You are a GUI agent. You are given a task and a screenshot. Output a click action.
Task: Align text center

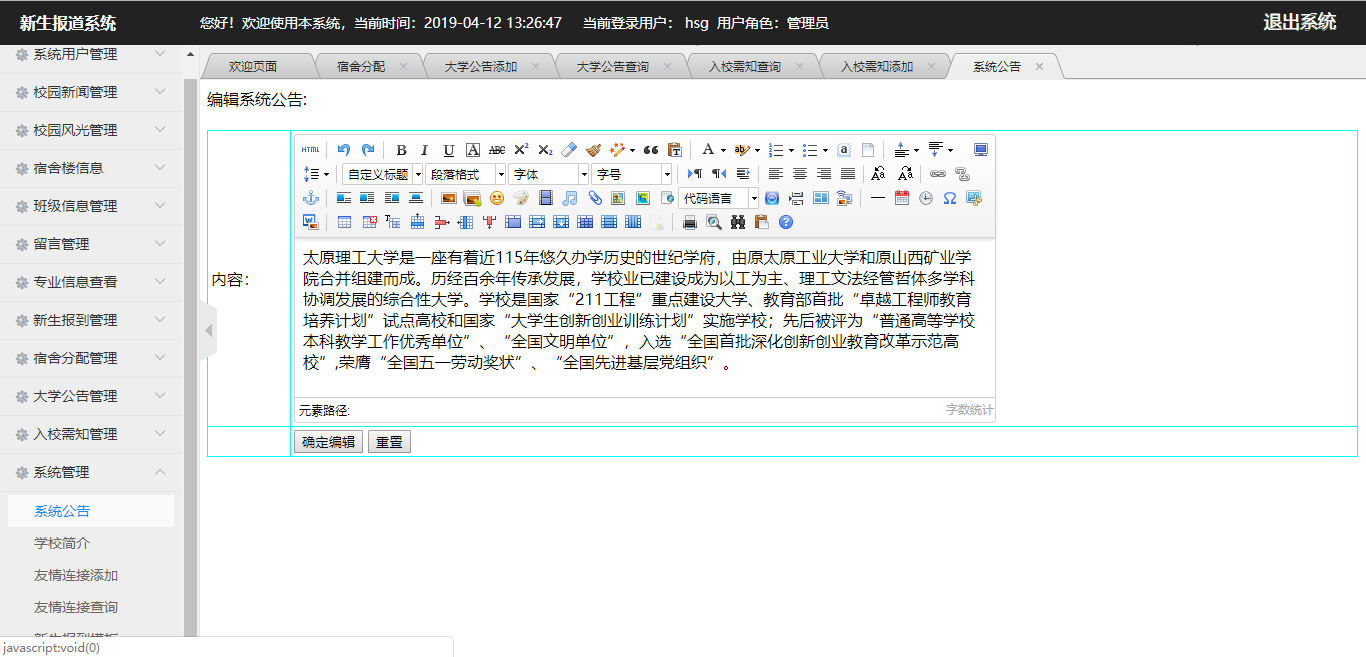pyautogui.click(x=800, y=174)
